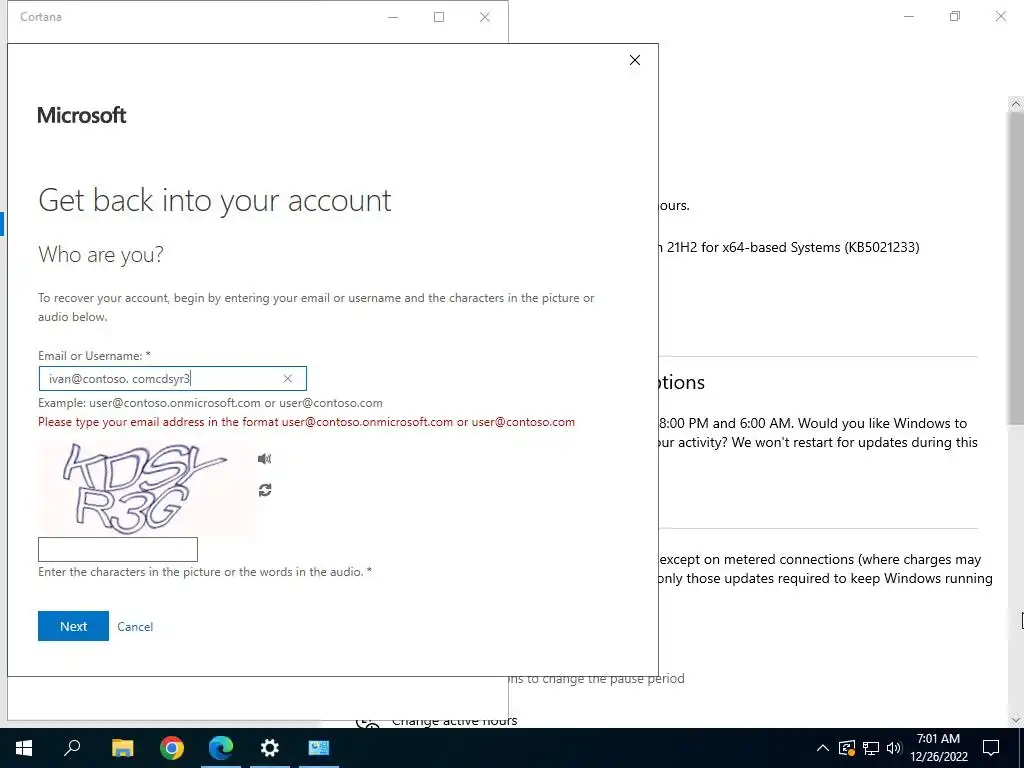Open the clock showing 7:01 AM
Viewport: 1024px width, 768px height.
pyautogui.click(x=938, y=748)
